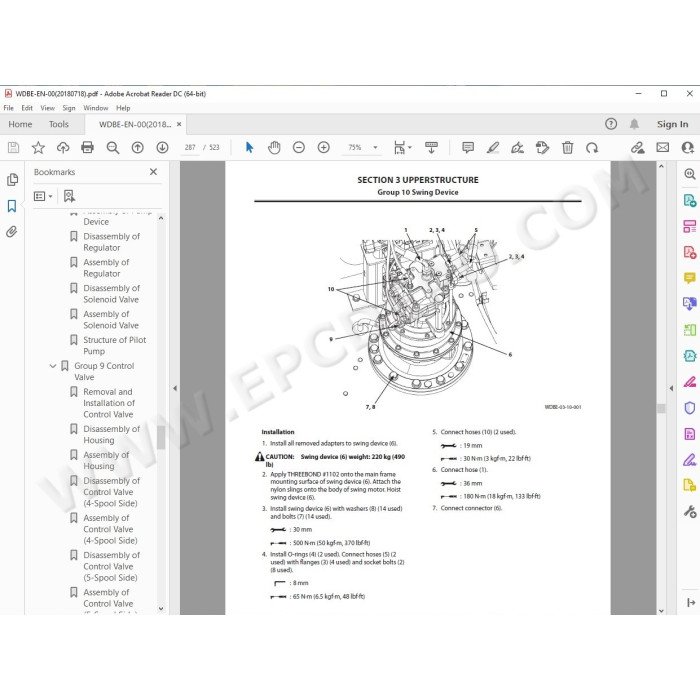Screen dimensions: 700x700
Task: Print the document with printer icon
Action: [88, 147]
